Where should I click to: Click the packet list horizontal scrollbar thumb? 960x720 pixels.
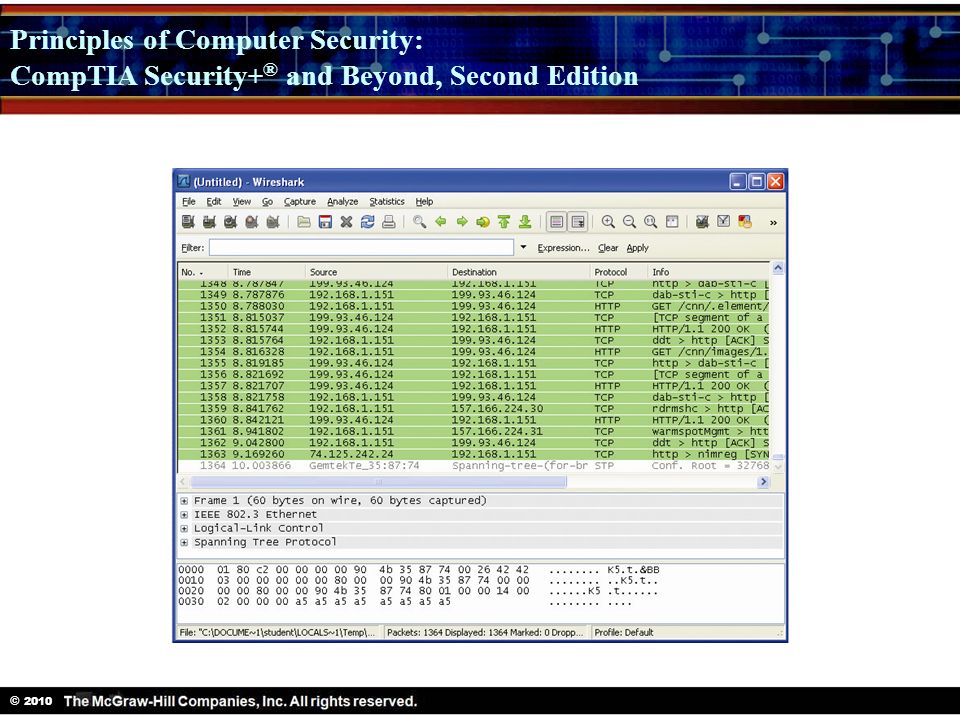pyautogui.click(x=378, y=482)
